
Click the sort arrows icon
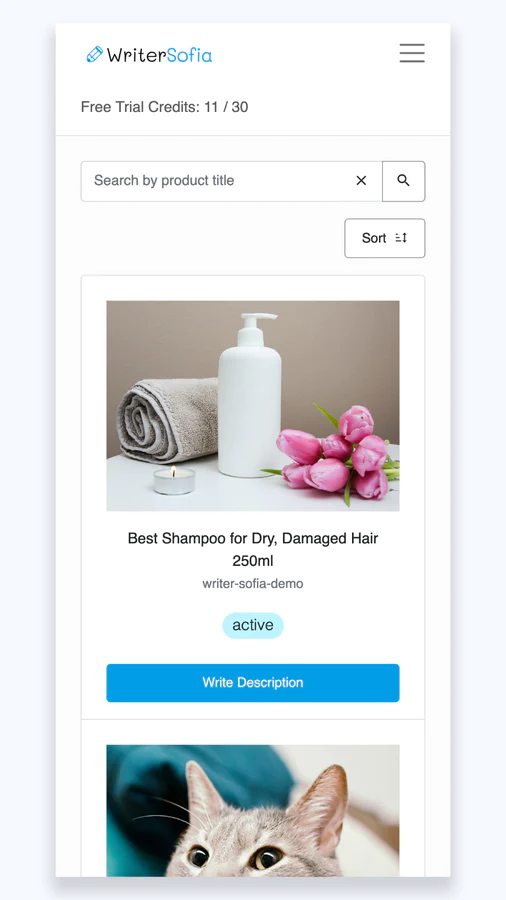[x=401, y=238]
